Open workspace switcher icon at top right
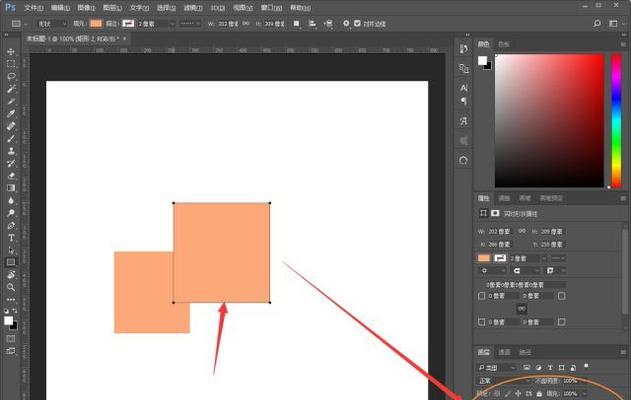The image size is (631, 400). 613,23
